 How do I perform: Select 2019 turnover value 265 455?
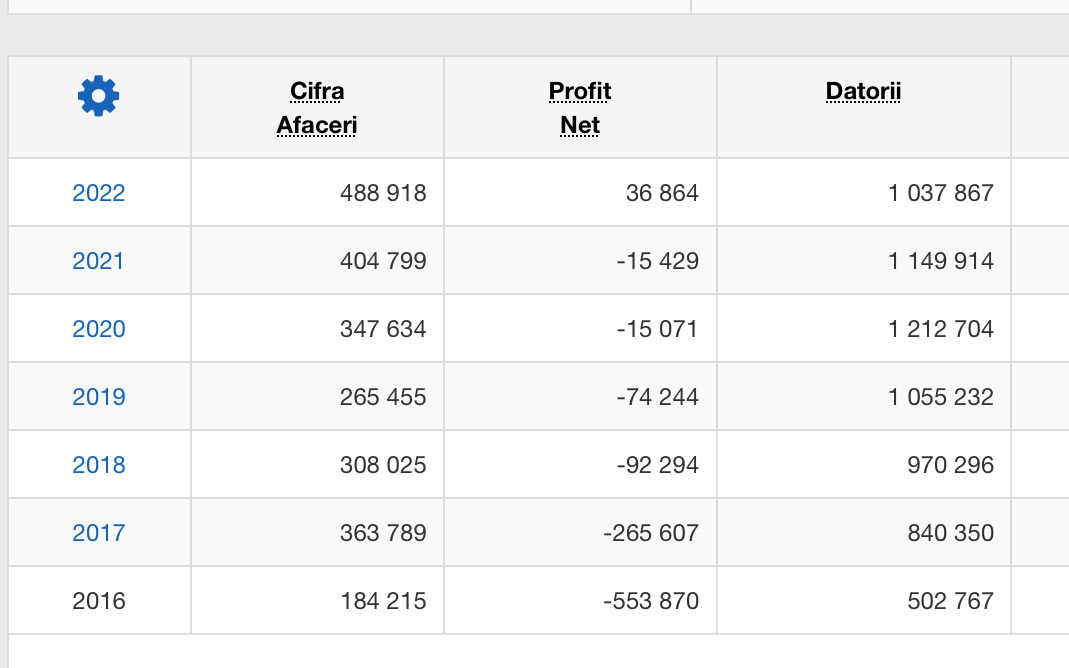tap(383, 397)
